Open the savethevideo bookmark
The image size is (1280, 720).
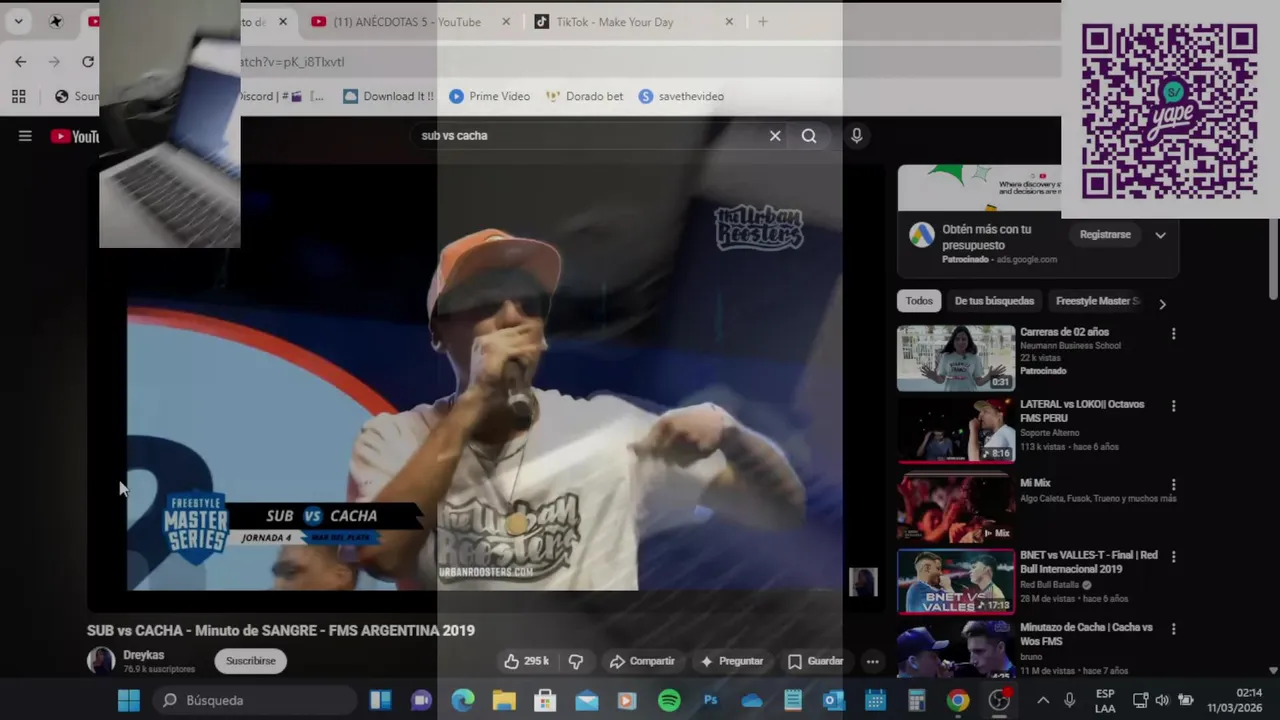pyautogui.click(x=681, y=96)
